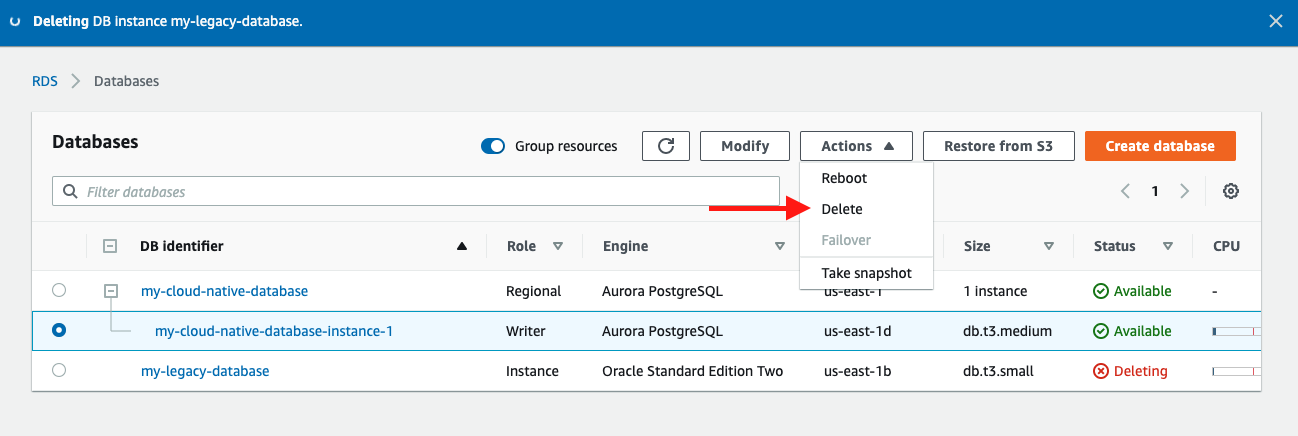The image size is (1298, 436).
Task: Open my-legacy-database link
Action: [x=205, y=371]
